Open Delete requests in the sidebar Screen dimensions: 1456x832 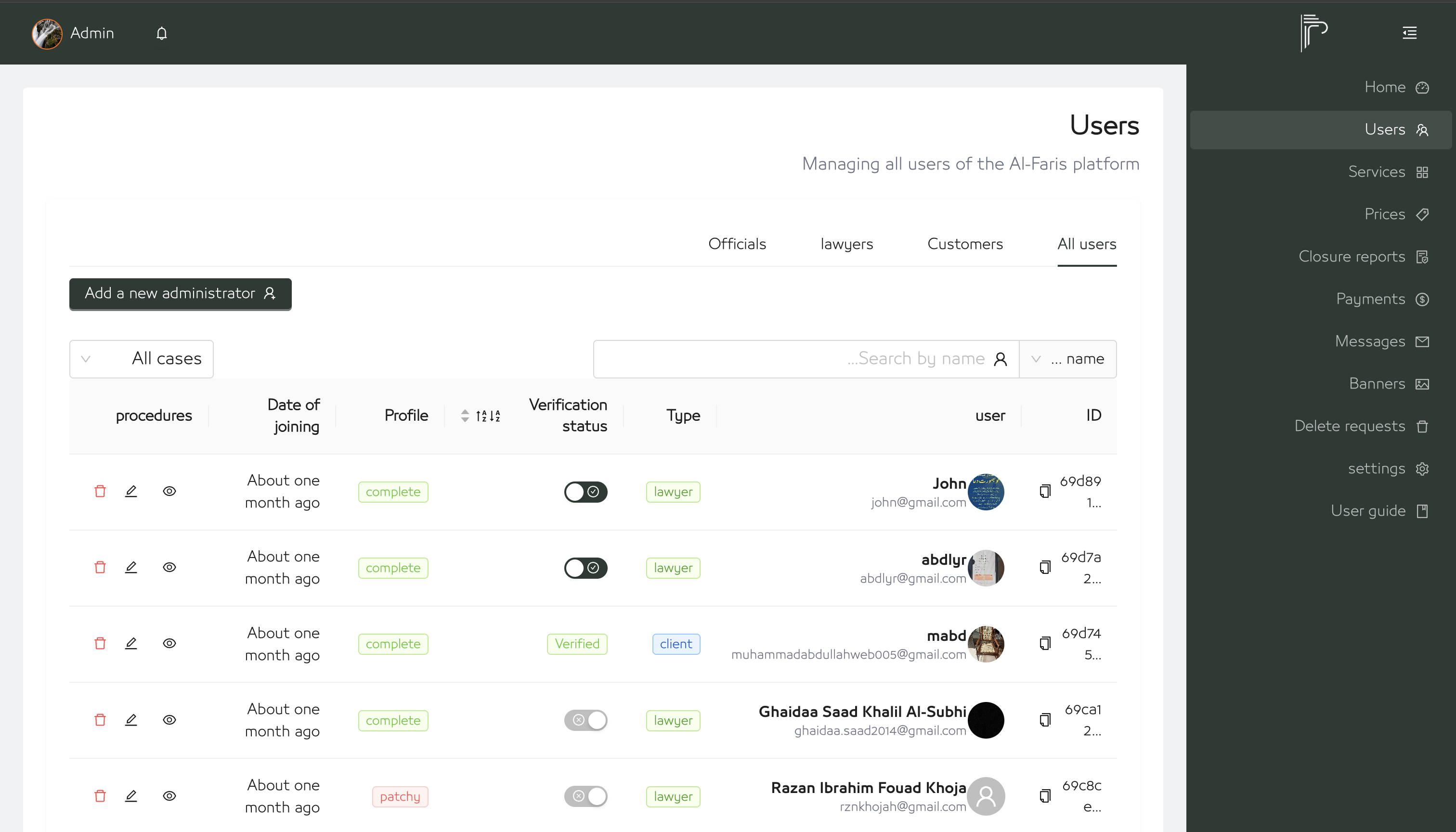(1321, 426)
